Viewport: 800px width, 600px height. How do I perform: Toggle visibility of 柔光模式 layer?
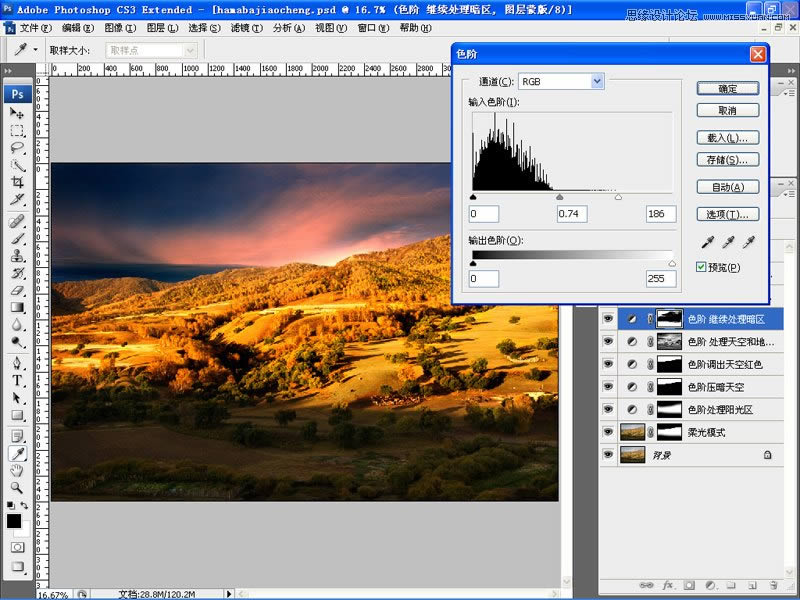[x=608, y=431]
